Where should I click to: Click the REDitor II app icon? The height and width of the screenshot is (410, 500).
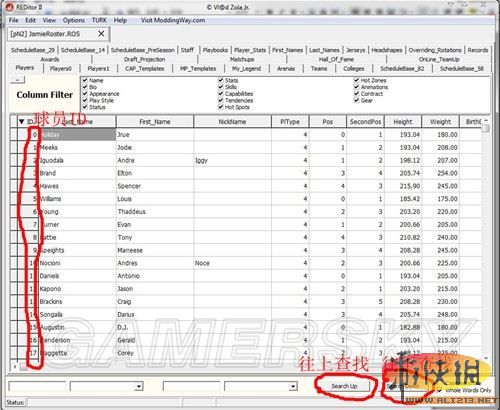[x=10, y=7]
